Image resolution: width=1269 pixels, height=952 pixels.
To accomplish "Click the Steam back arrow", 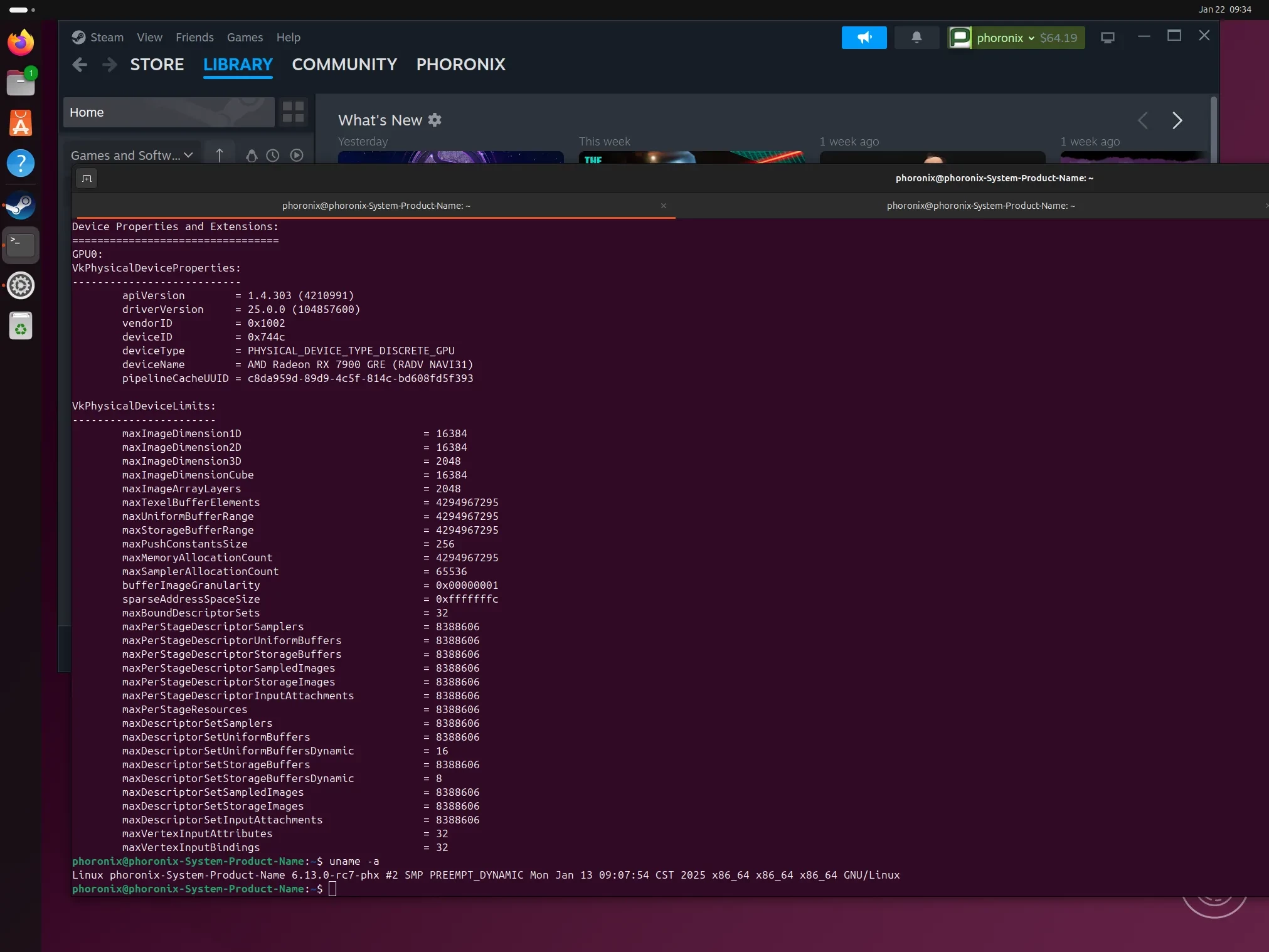I will pos(80,65).
